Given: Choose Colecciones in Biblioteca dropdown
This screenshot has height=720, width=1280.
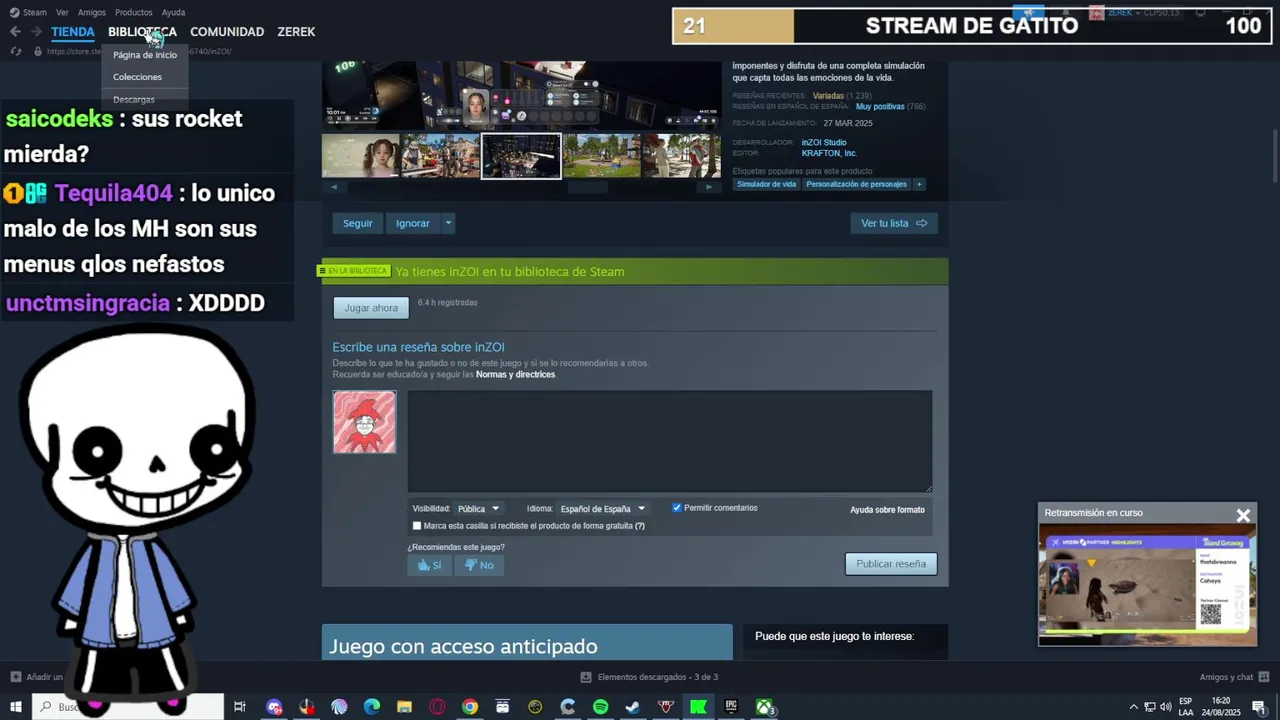Looking at the screenshot, I should tap(137, 77).
